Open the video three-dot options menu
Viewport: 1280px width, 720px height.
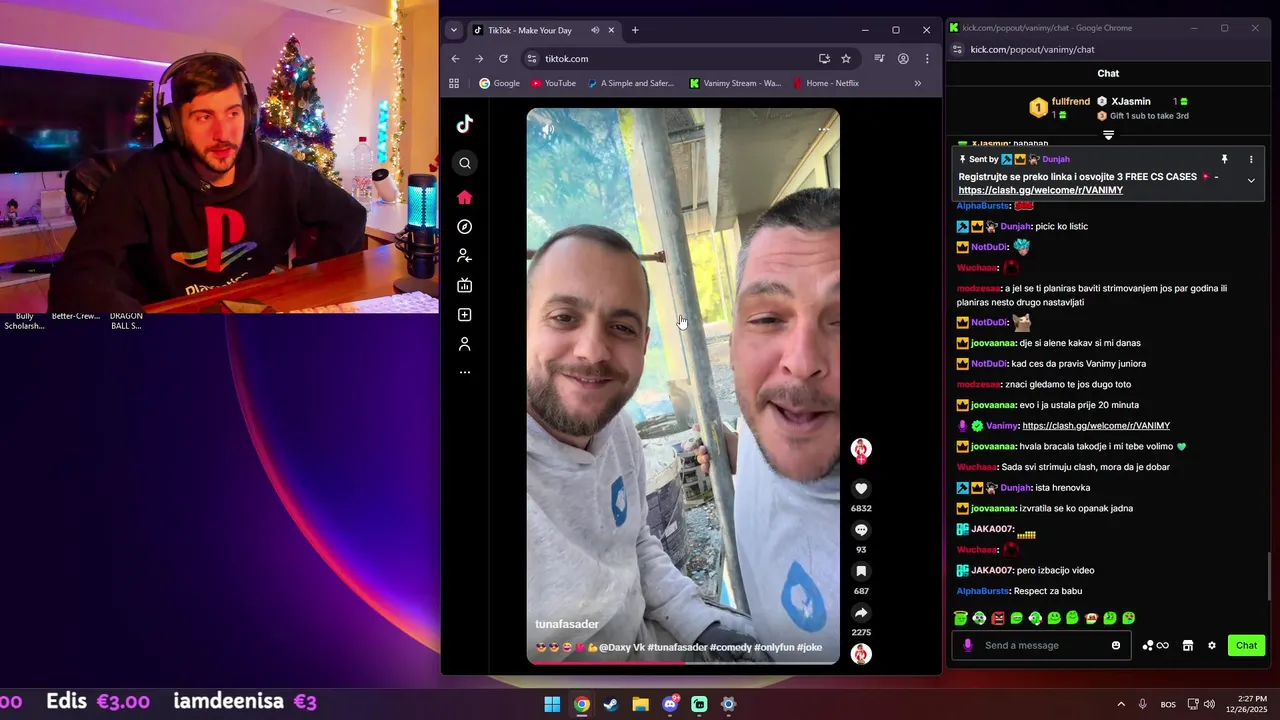[x=823, y=129]
